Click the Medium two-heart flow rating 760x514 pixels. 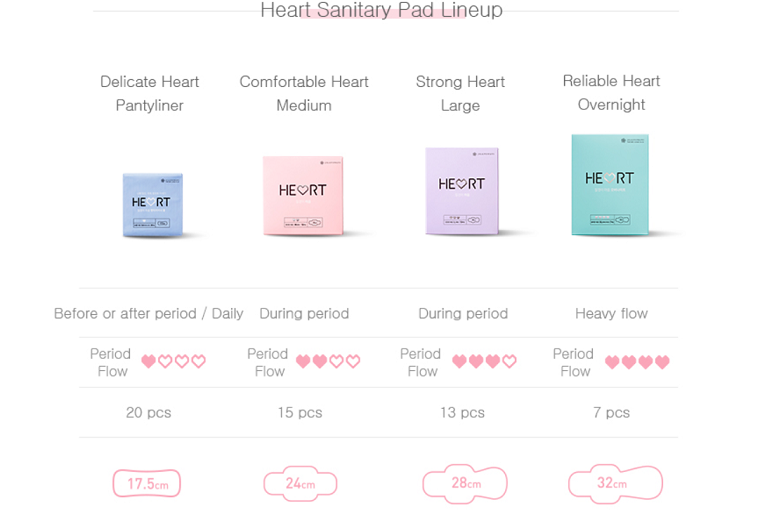click(x=328, y=361)
